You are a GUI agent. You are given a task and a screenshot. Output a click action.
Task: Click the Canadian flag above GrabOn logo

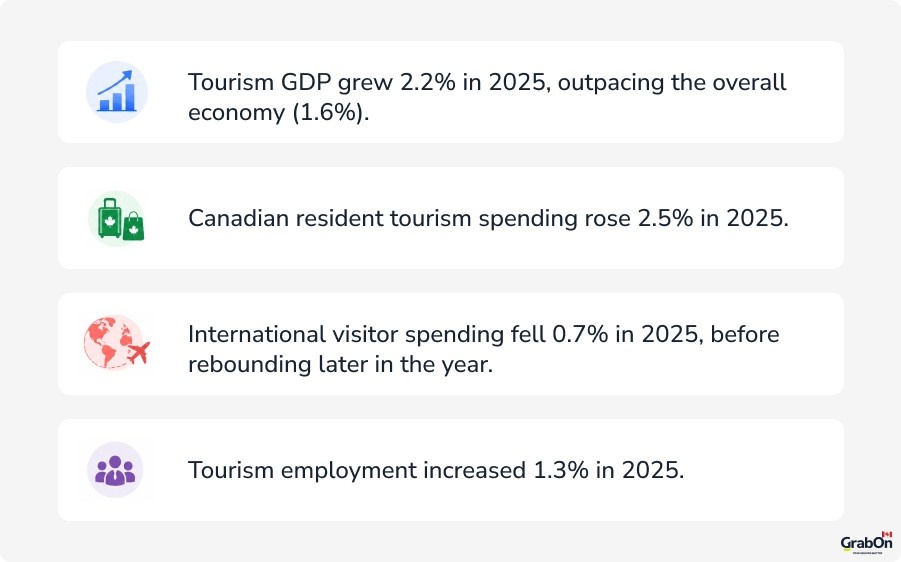point(886,534)
